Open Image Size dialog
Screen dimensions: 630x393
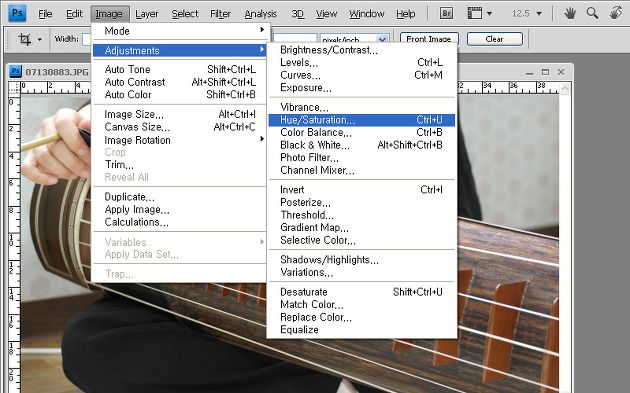(180, 114)
